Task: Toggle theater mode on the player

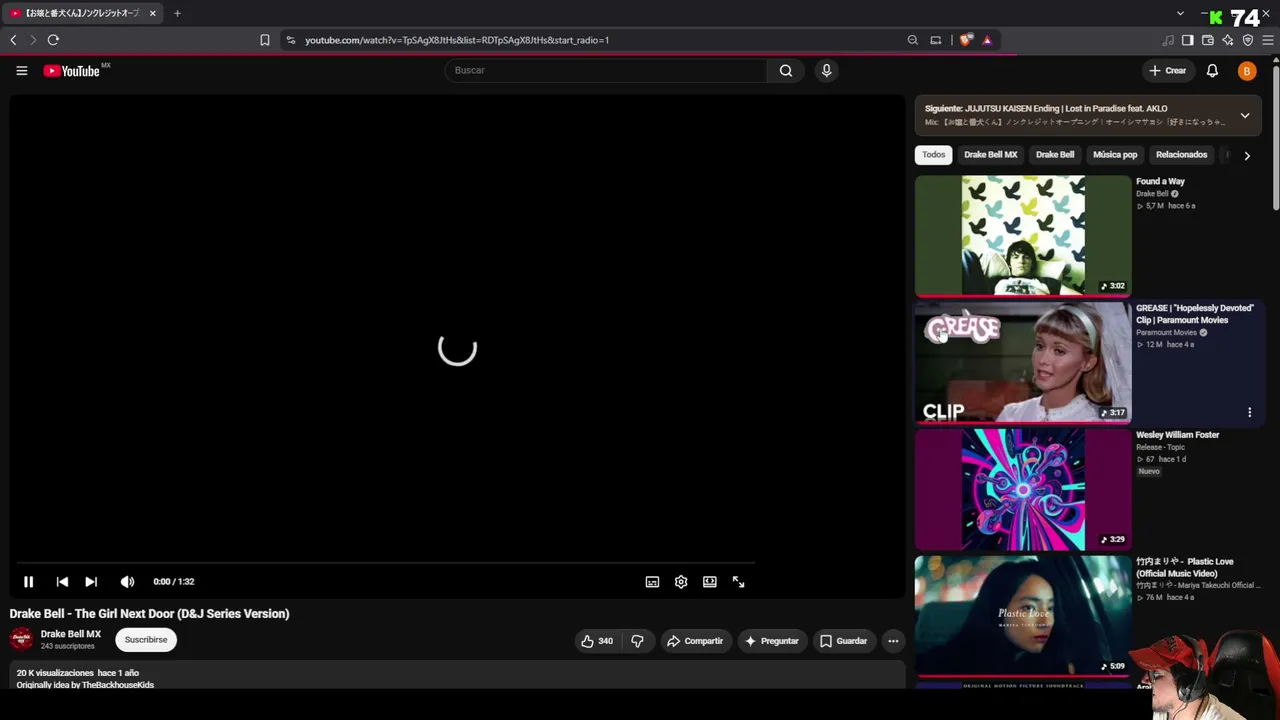Action: coord(710,582)
